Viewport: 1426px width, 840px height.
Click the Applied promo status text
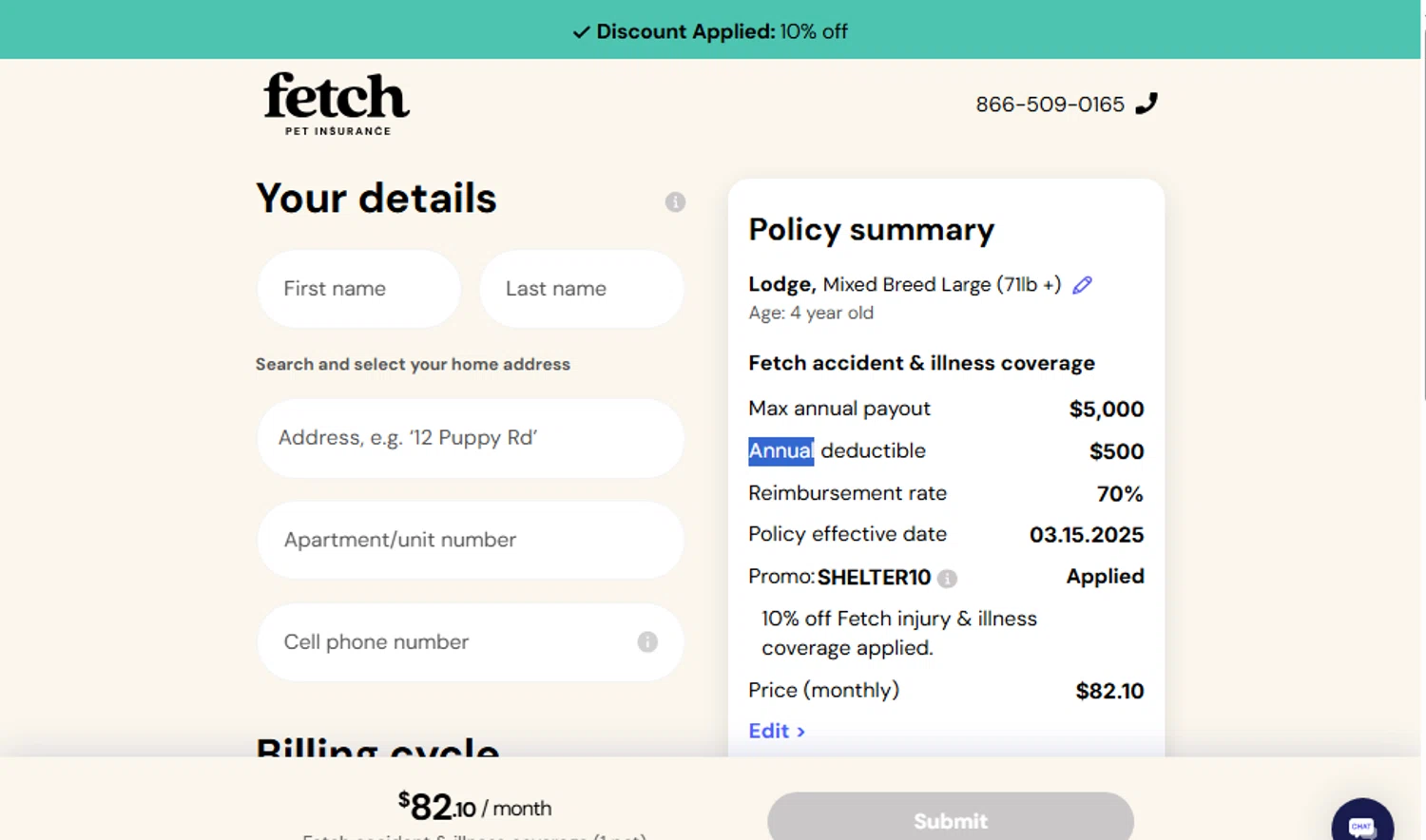tap(1105, 577)
